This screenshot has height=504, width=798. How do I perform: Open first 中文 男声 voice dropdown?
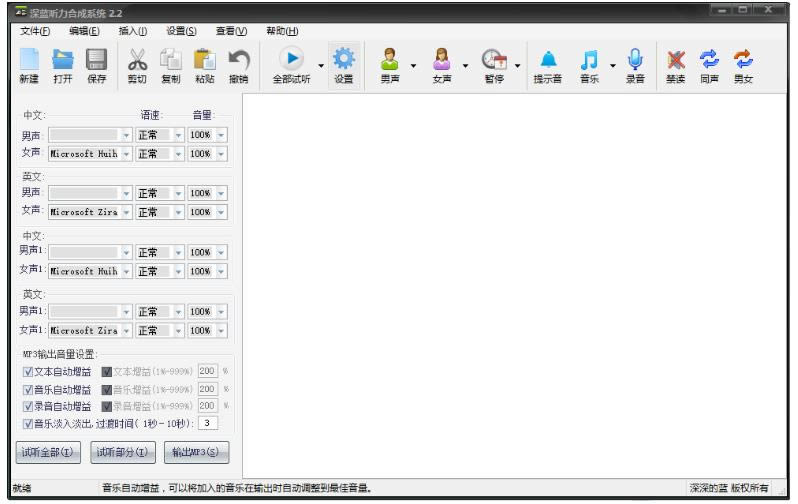[90, 135]
